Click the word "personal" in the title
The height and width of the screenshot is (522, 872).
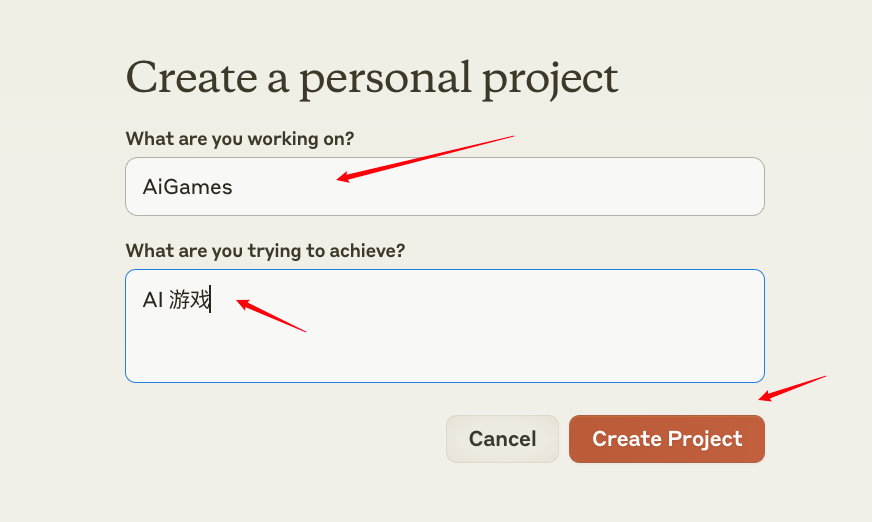(x=385, y=79)
